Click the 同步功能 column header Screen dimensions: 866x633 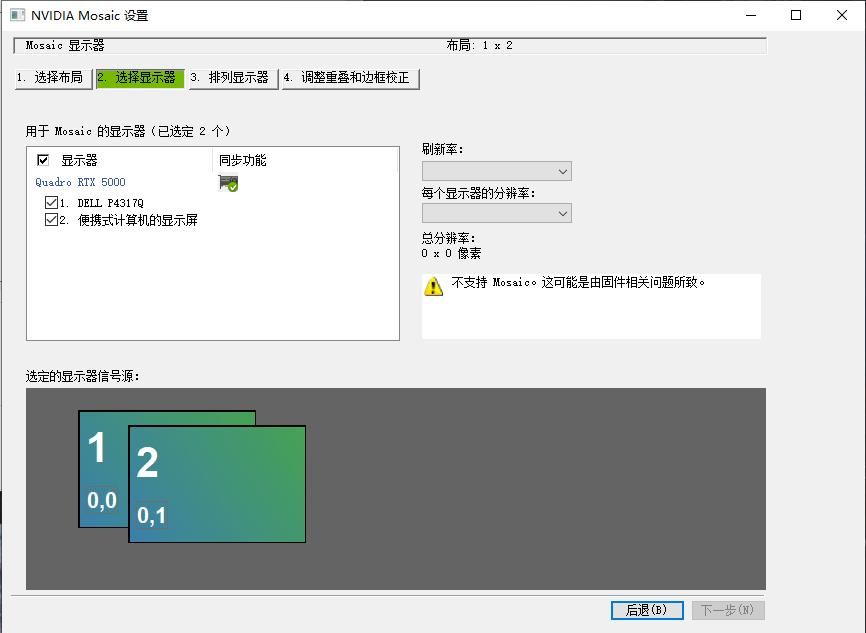242,160
